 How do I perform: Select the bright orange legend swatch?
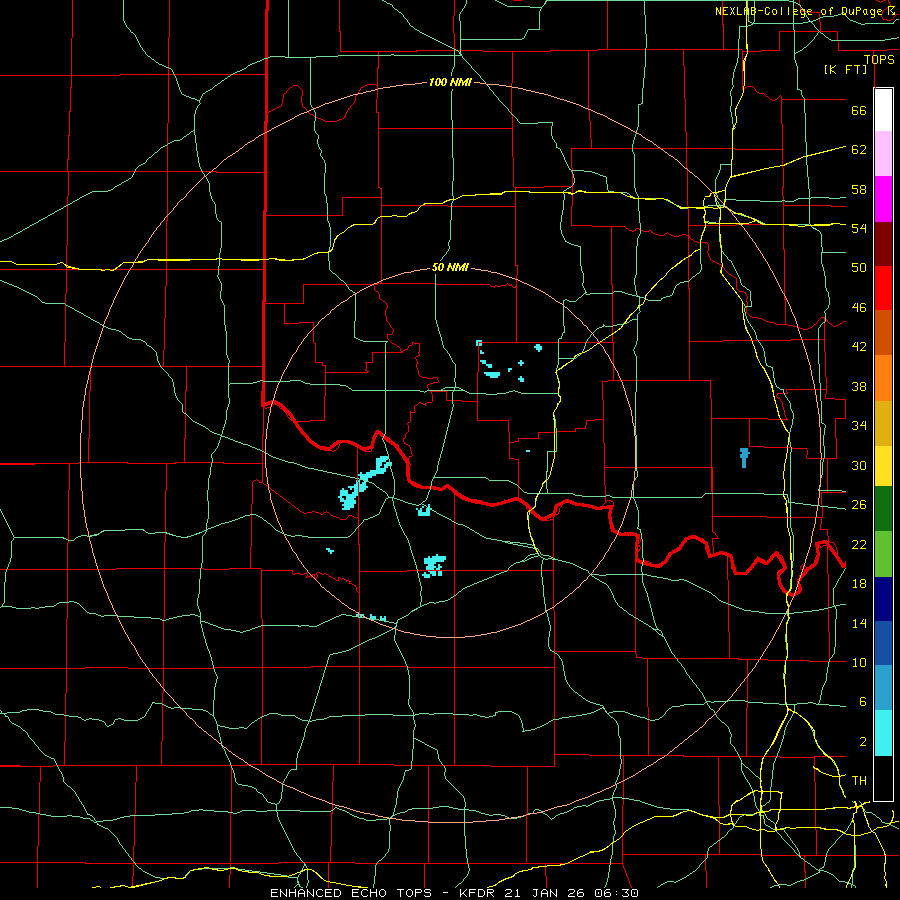pos(883,378)
